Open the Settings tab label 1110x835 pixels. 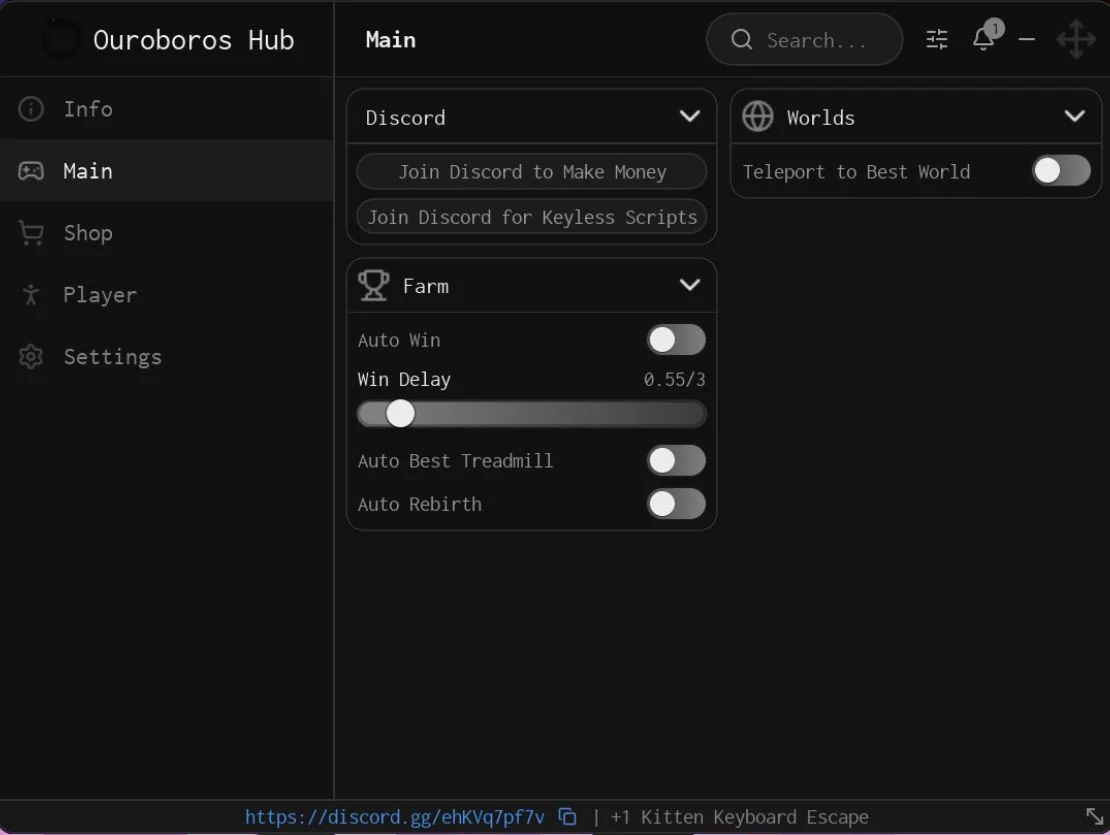coord(113,357)
